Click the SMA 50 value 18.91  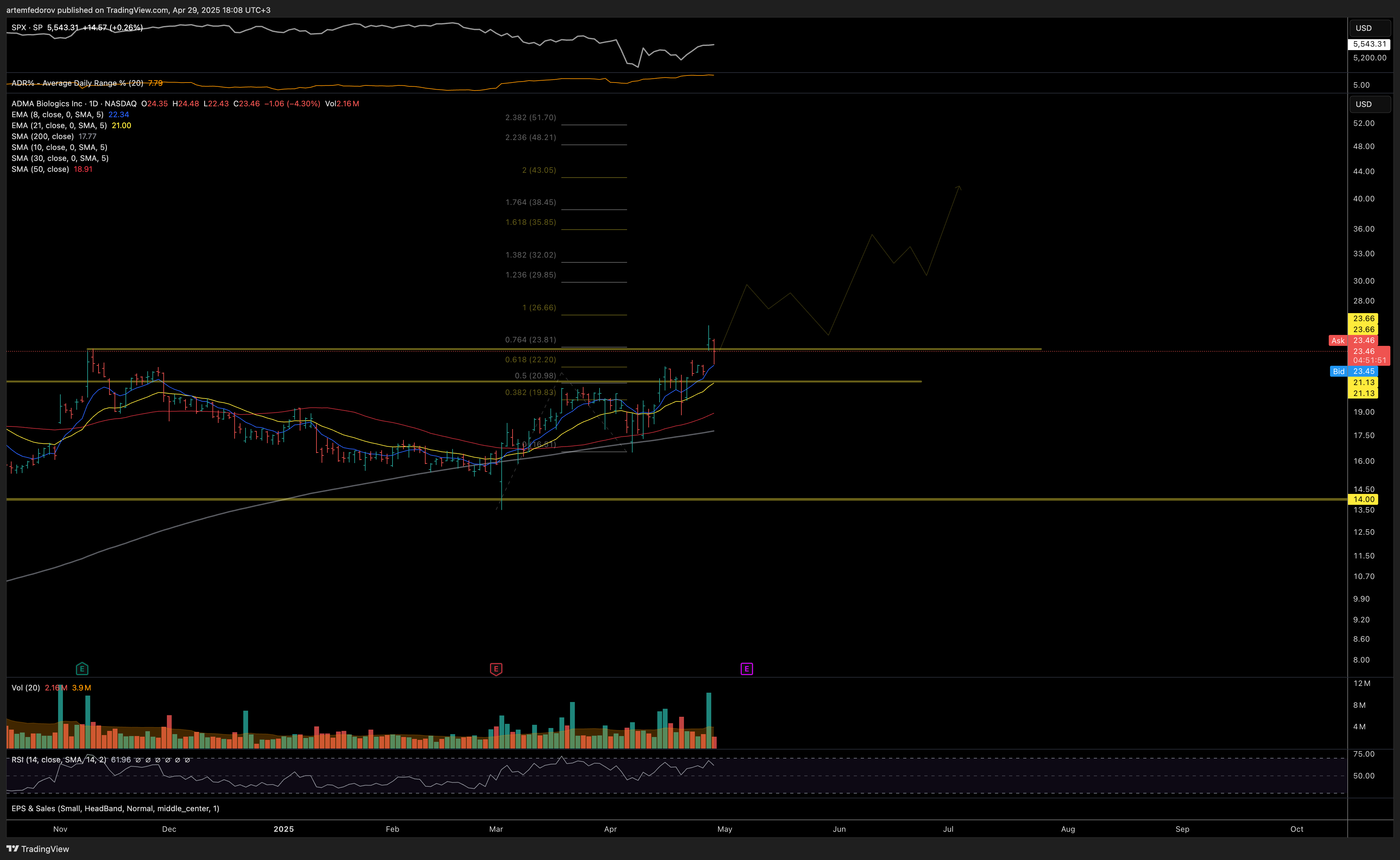pyautogui.click(x=83, y=169)
